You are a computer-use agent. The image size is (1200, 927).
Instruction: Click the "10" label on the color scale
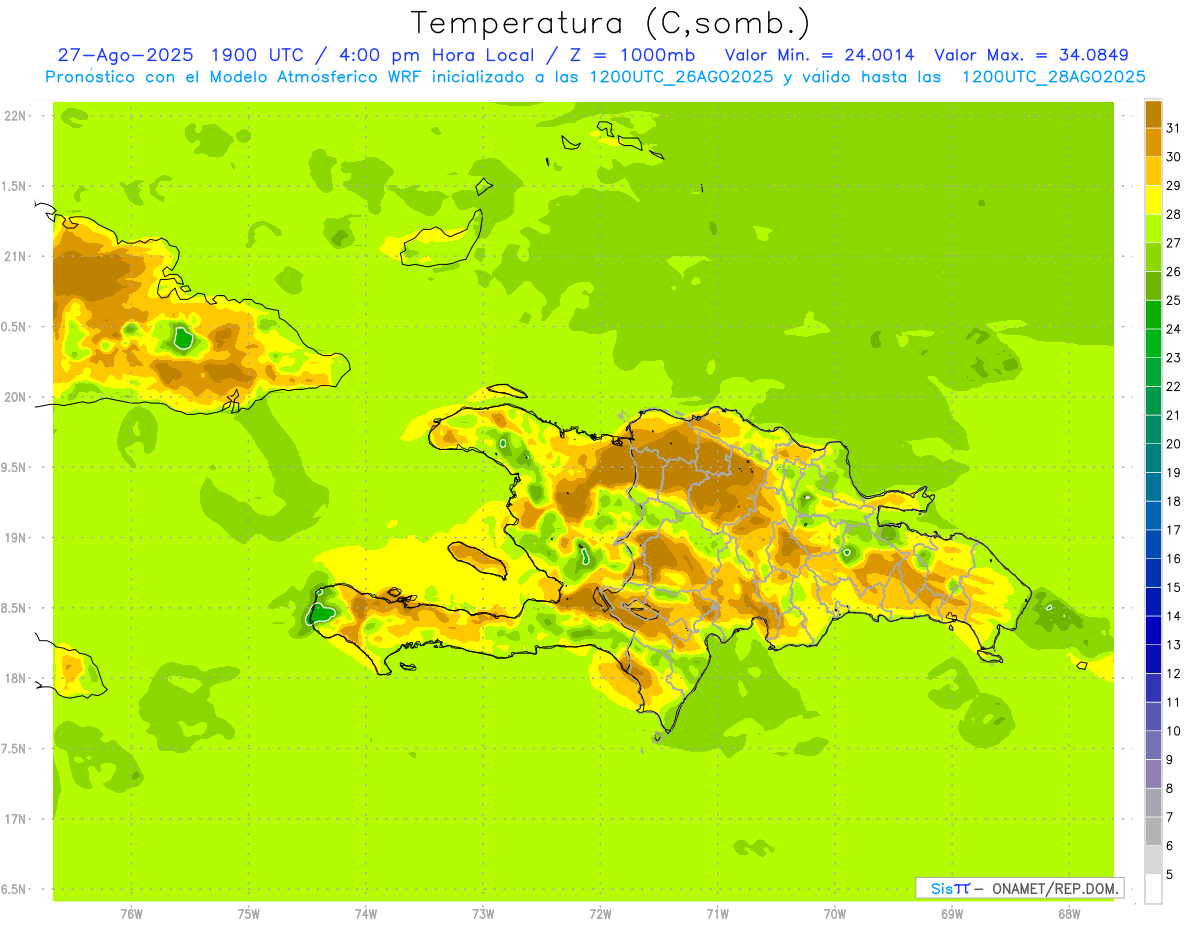[x=1174, y=731]
